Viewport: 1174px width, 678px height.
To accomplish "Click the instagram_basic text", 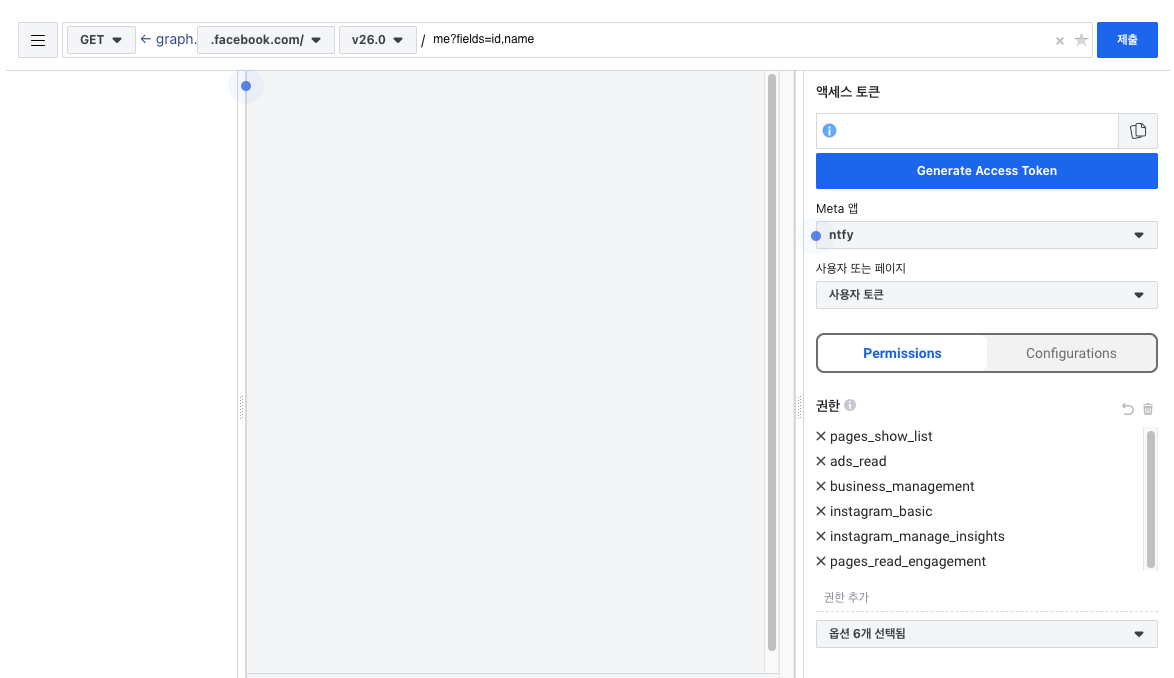I will 881,511.
